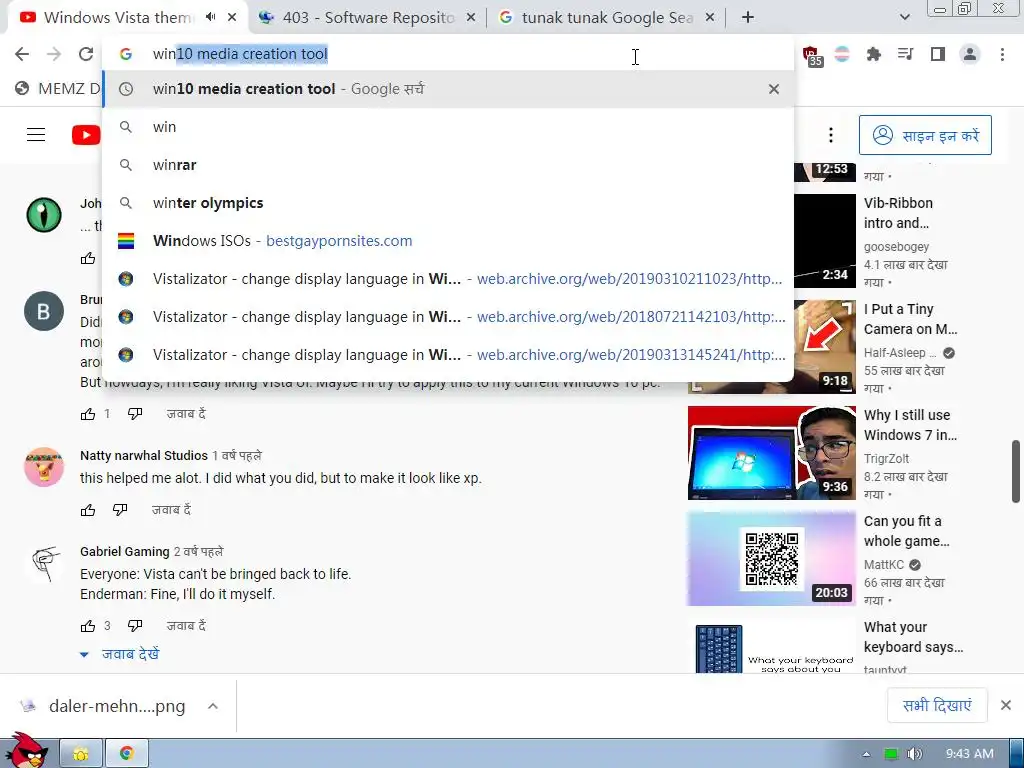Like Gabriel Gaming's comment
This screenshot has height=768, width=1024.
tap(88, 626)
